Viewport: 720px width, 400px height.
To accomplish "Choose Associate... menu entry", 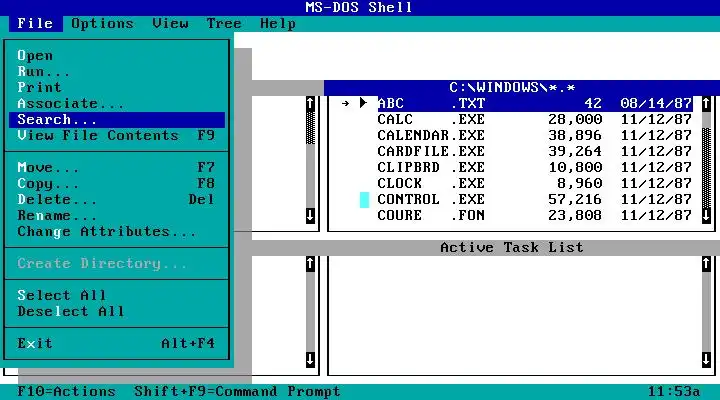I will coord(117,103).
